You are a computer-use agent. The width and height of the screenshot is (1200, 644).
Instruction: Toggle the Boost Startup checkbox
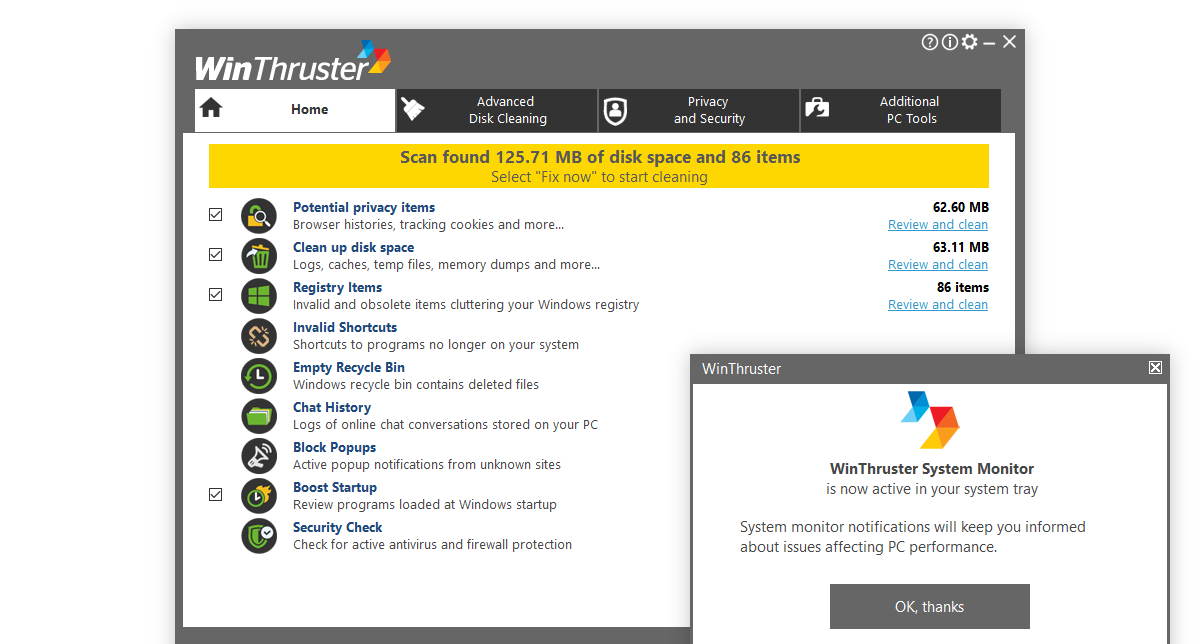215,495
